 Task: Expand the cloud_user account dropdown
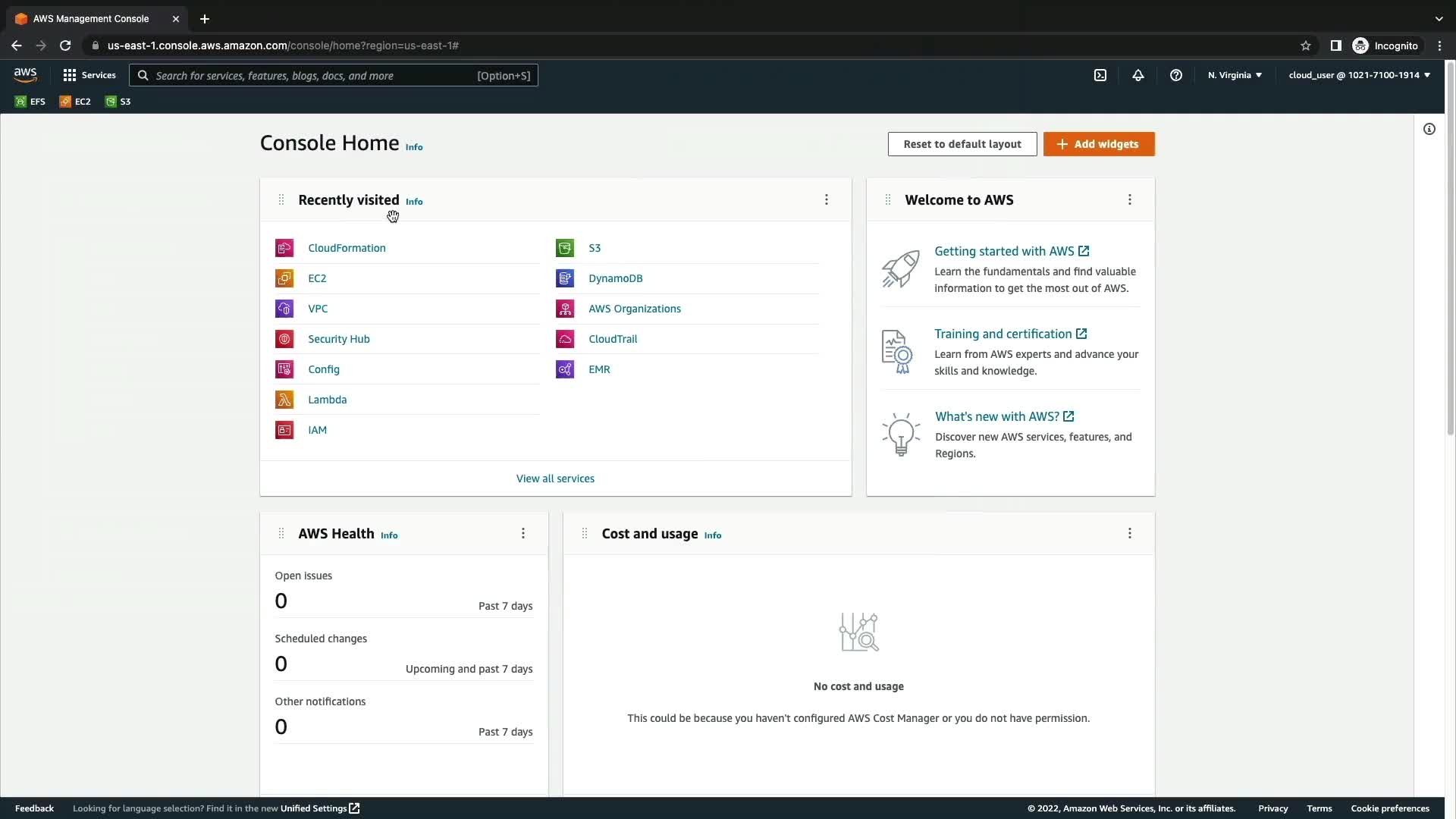[x=1359, y=75]
